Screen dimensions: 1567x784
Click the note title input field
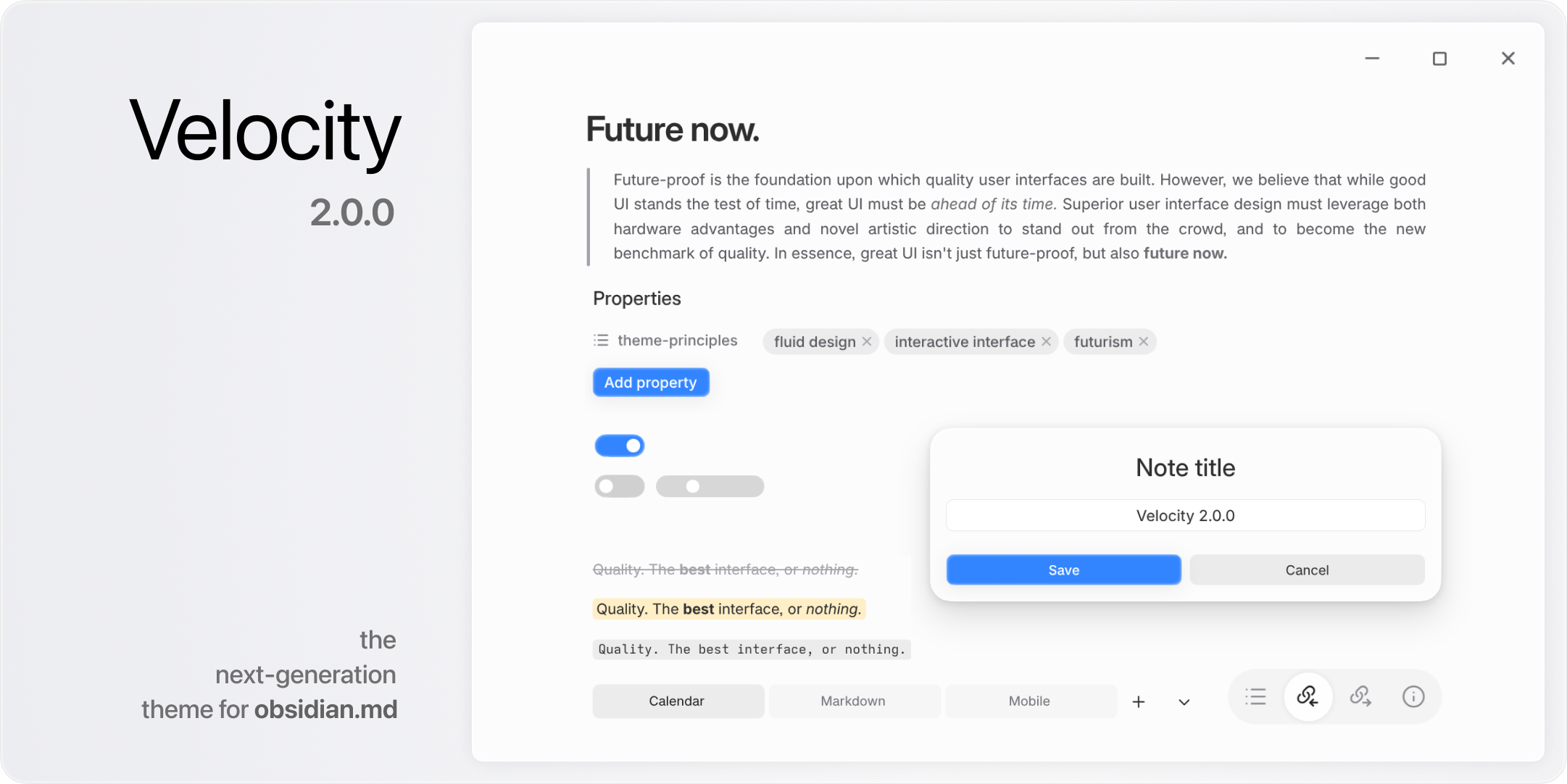point(1185,516)
